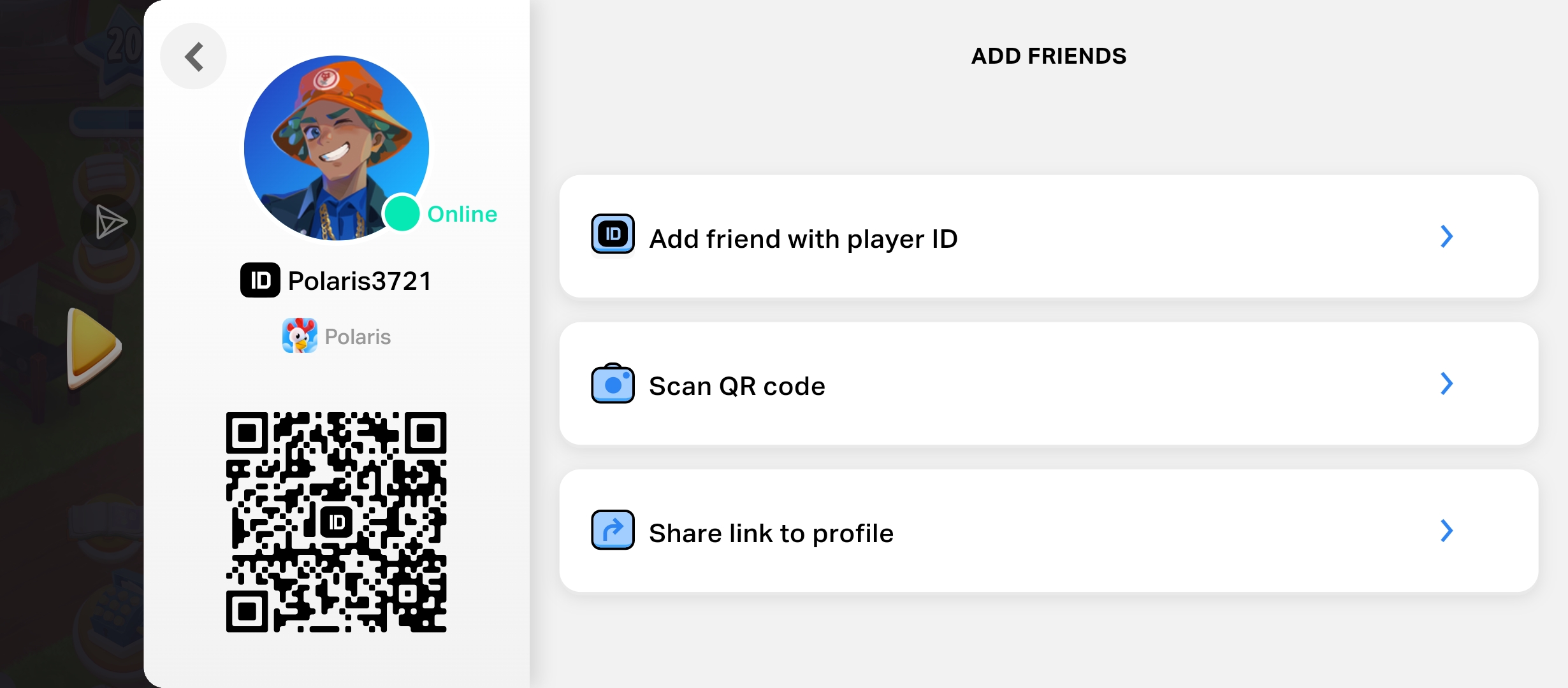Click the ID badge beside Polaris3721
1568x688 pixels.
coord(260,280)
